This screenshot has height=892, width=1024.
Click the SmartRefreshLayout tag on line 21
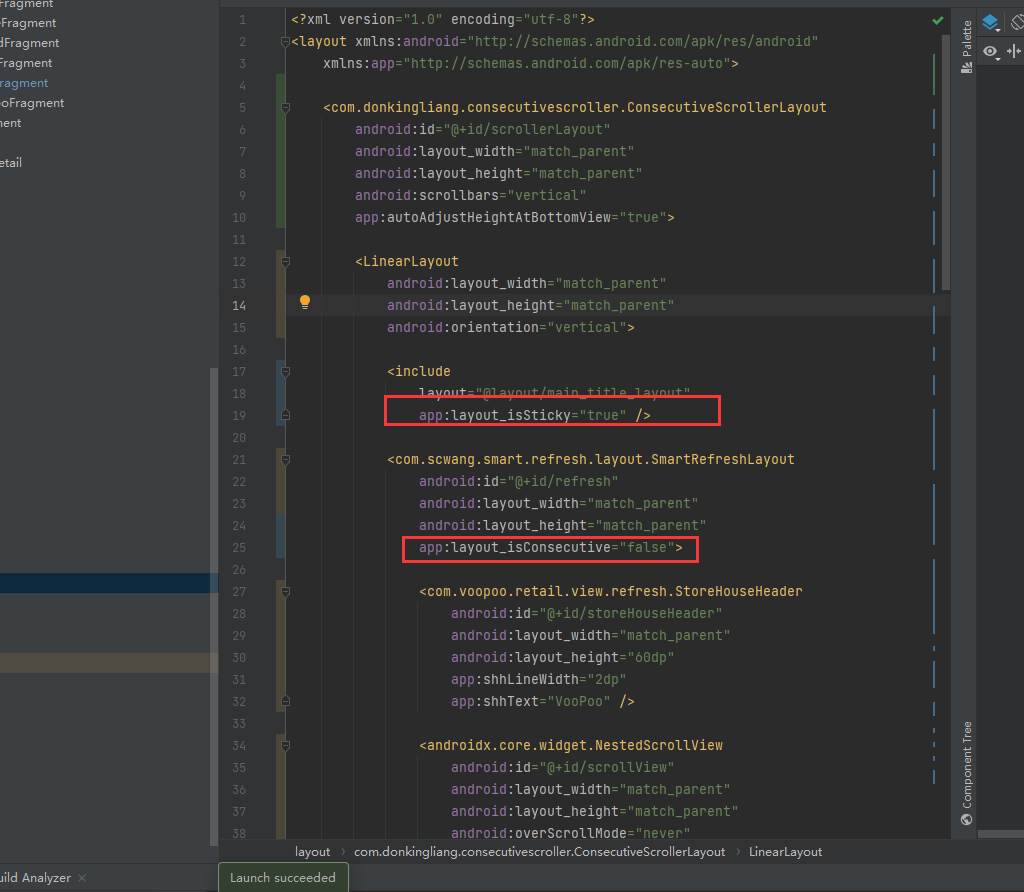click(x=591, y=460)
